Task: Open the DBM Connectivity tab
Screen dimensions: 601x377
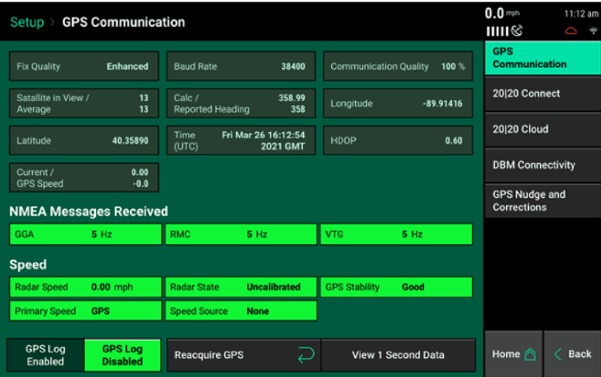Action: click(542, 165)
